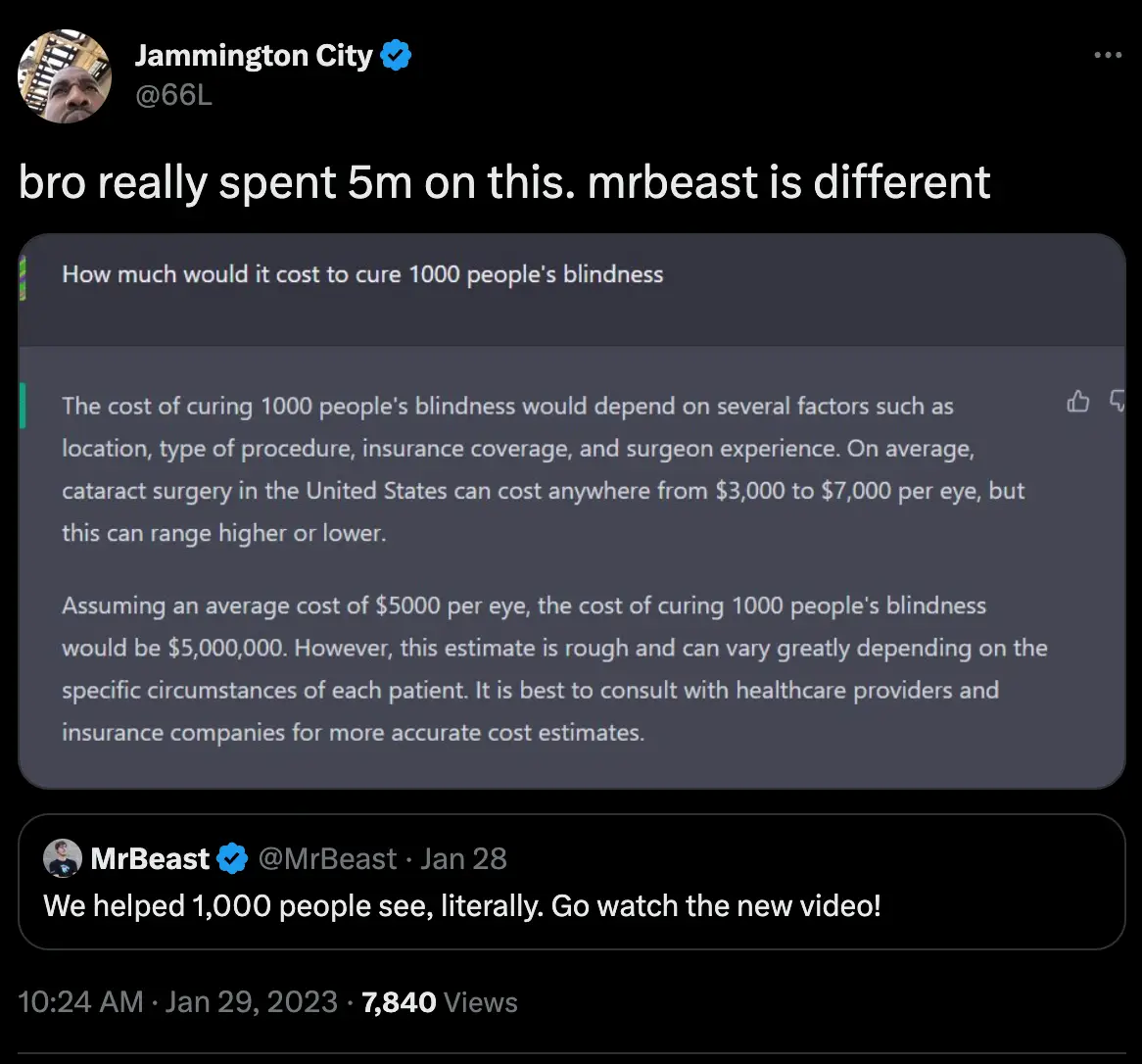
Task: Open the @66L handle link
Action: tap(173, 95)
